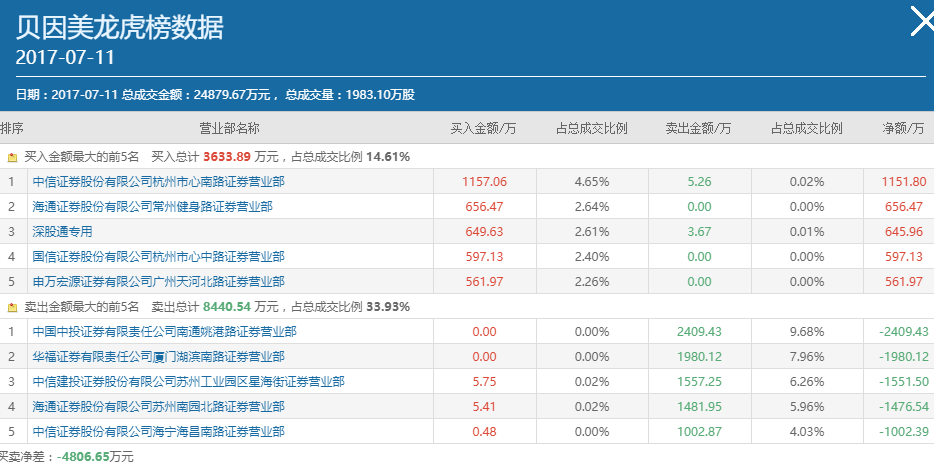Open the 深股通专用 link

coord(63,232)
